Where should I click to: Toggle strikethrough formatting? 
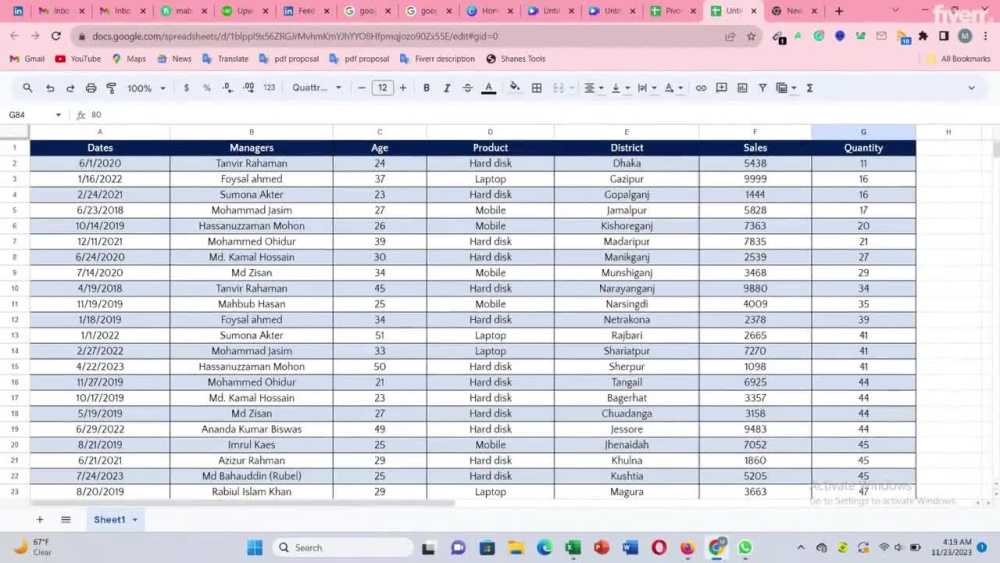click(467, 88)
